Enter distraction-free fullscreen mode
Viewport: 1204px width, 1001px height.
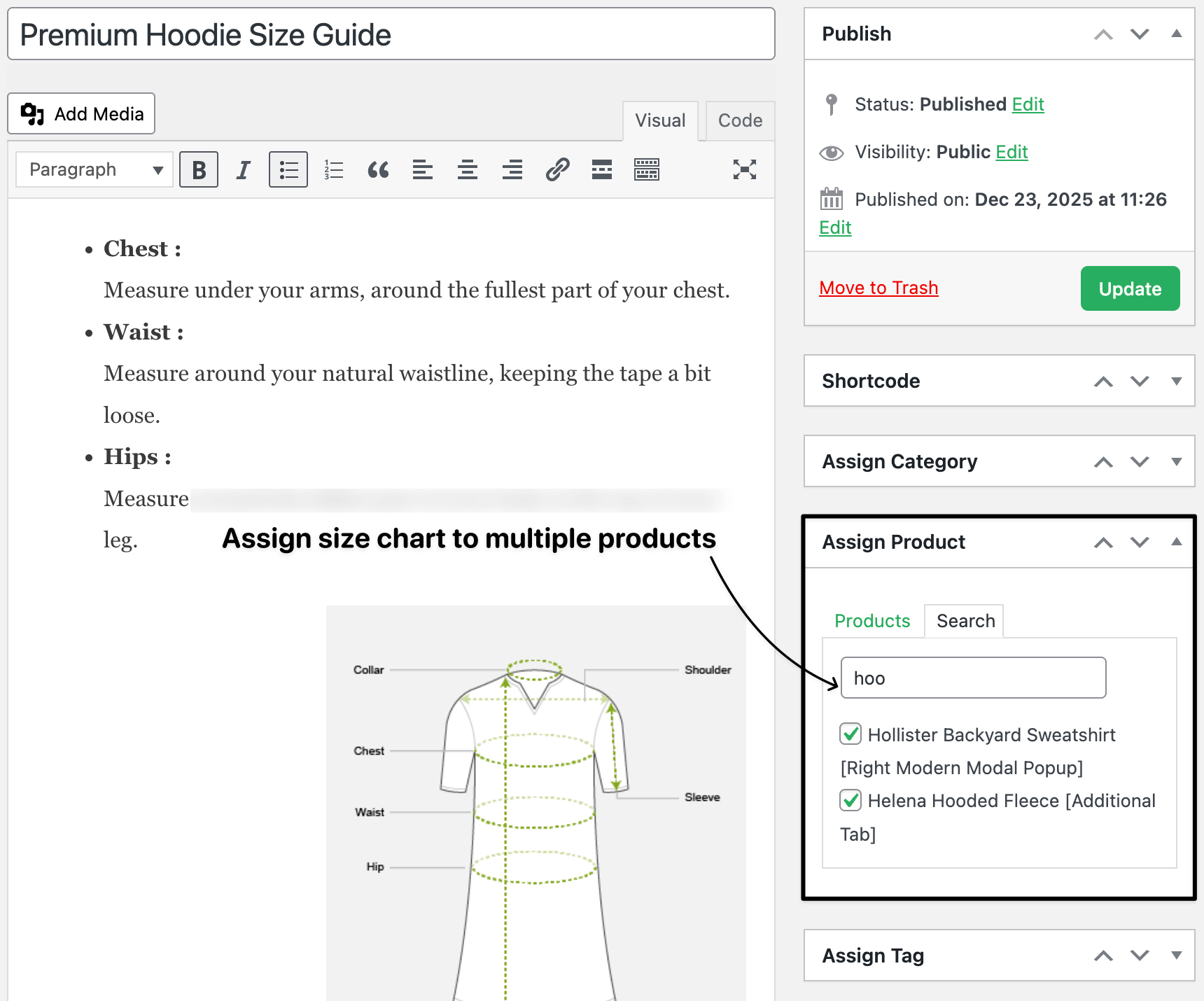(744, 169)
